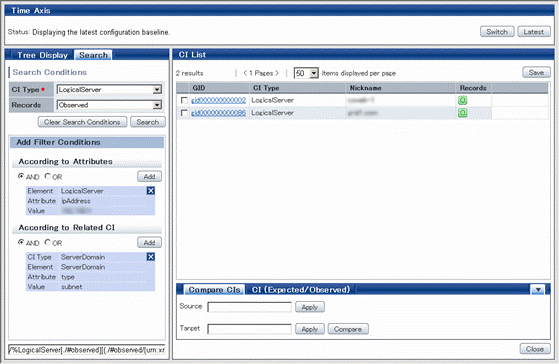Click the '2 results' text

click(x=189, y=73)
